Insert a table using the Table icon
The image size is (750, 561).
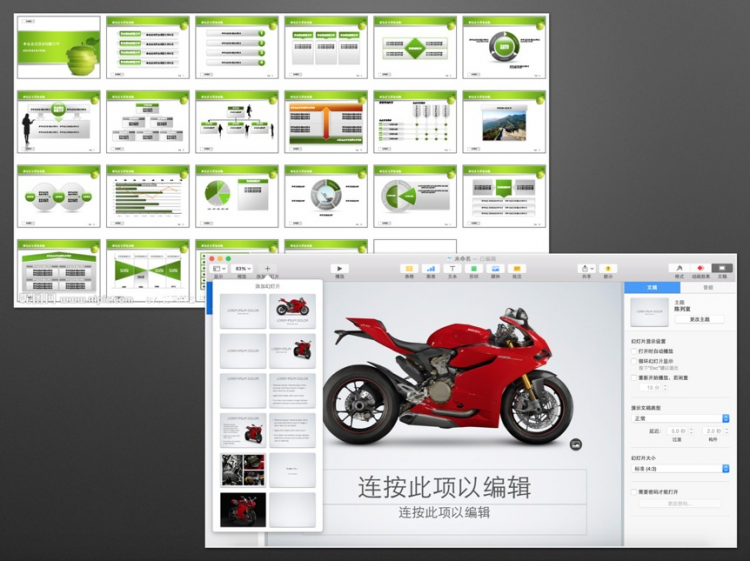(x=409, y=269)
